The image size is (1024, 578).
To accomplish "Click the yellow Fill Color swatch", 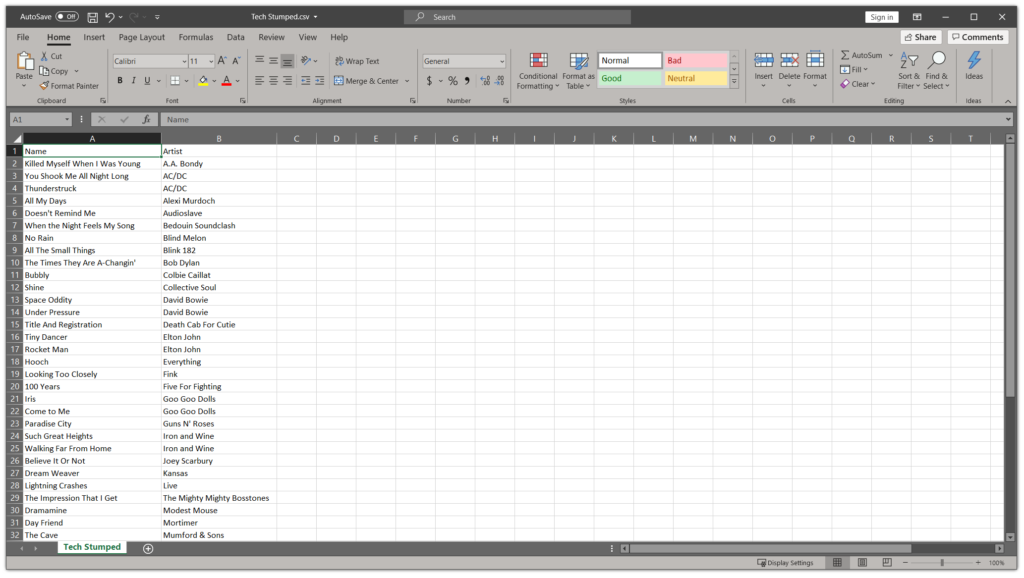I will [x=203, y=81].
